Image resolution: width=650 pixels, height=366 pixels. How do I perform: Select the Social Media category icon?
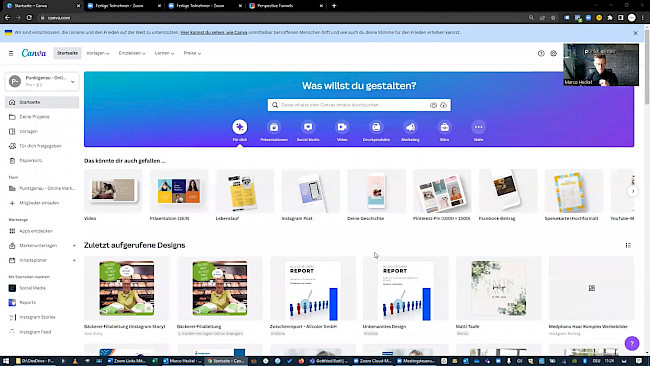coord(308,127)
